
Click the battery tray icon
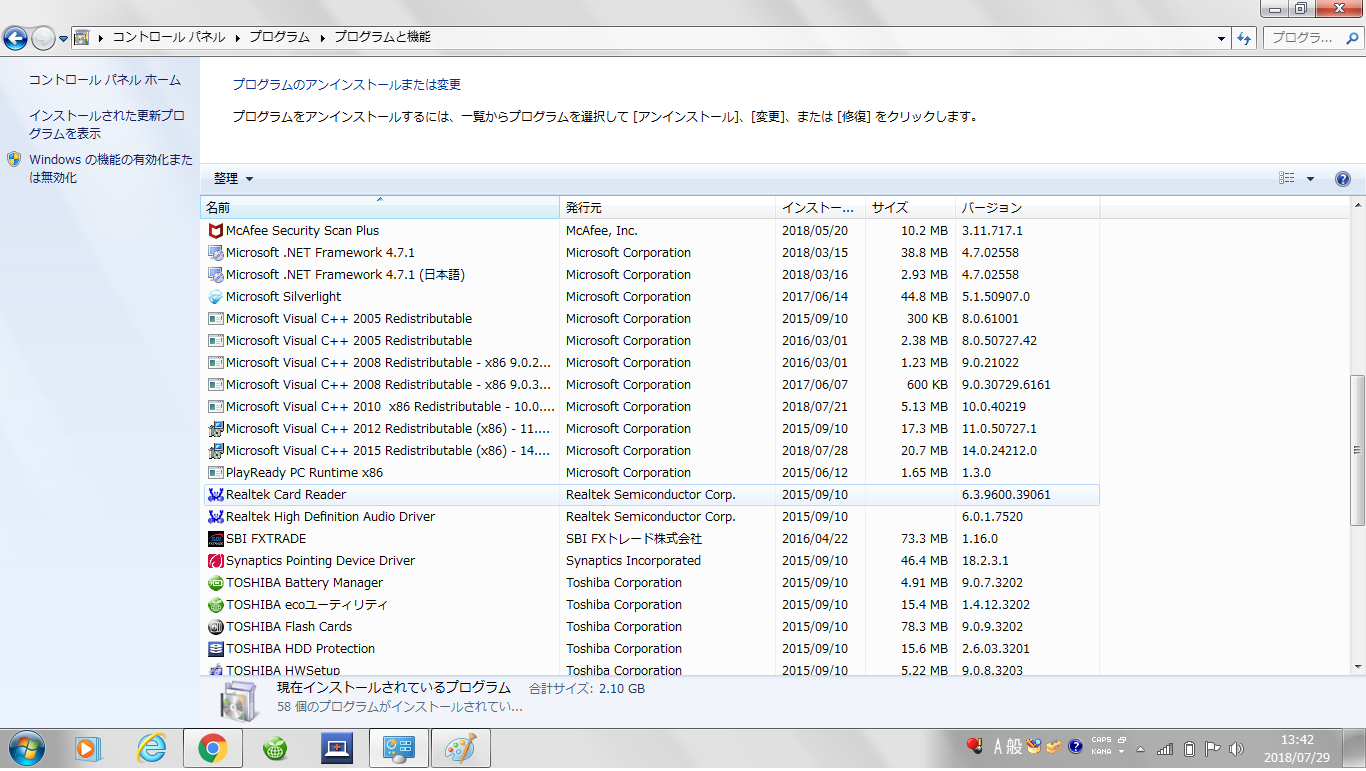point(1189,748)
